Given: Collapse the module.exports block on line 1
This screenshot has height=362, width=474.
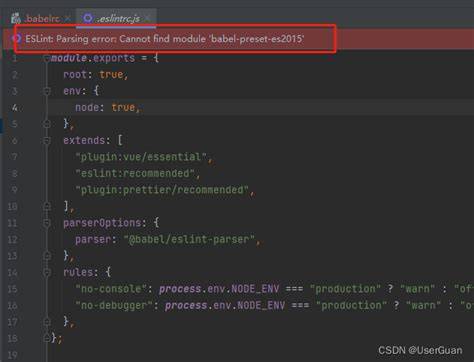Looking at the screenshot, I should (47, 58).
